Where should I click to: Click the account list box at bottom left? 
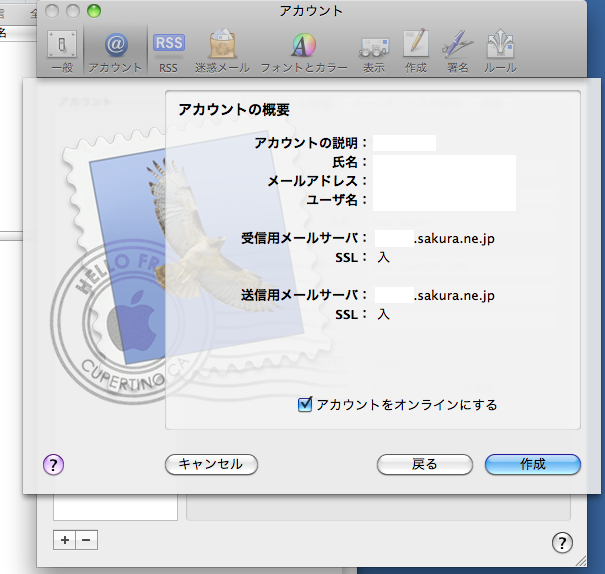[x=115, y=507]
